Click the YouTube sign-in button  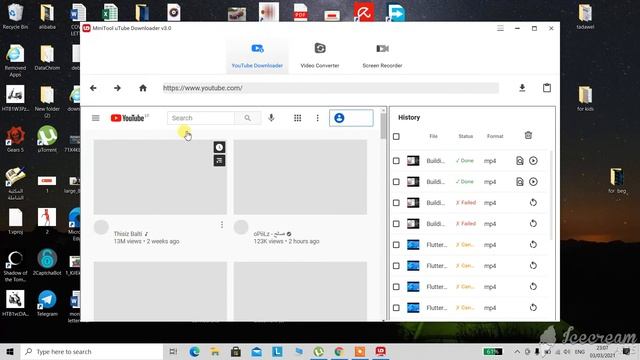pyautogui.click(x=351, y=118)
